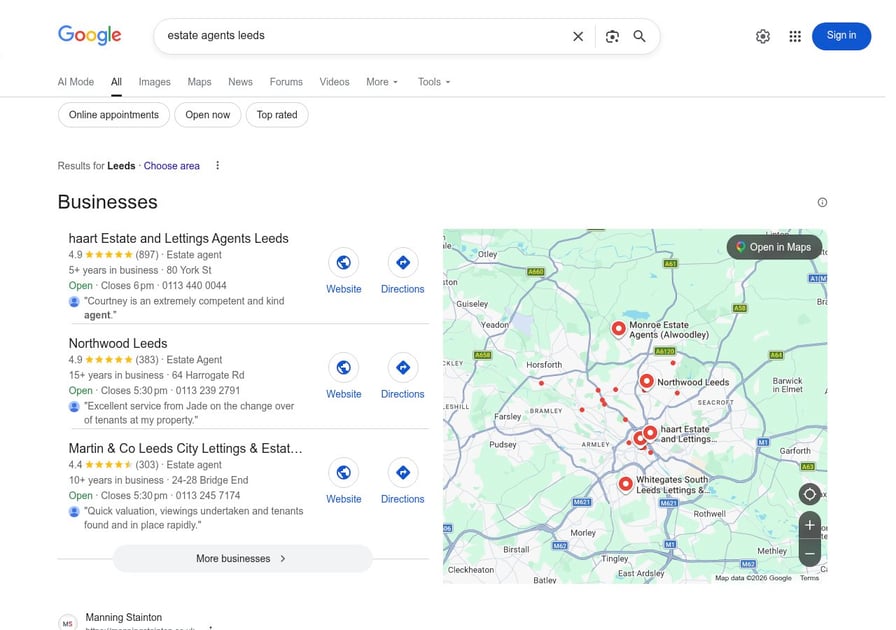Click the Manning Stainton MS favicon

coord(67,623)
